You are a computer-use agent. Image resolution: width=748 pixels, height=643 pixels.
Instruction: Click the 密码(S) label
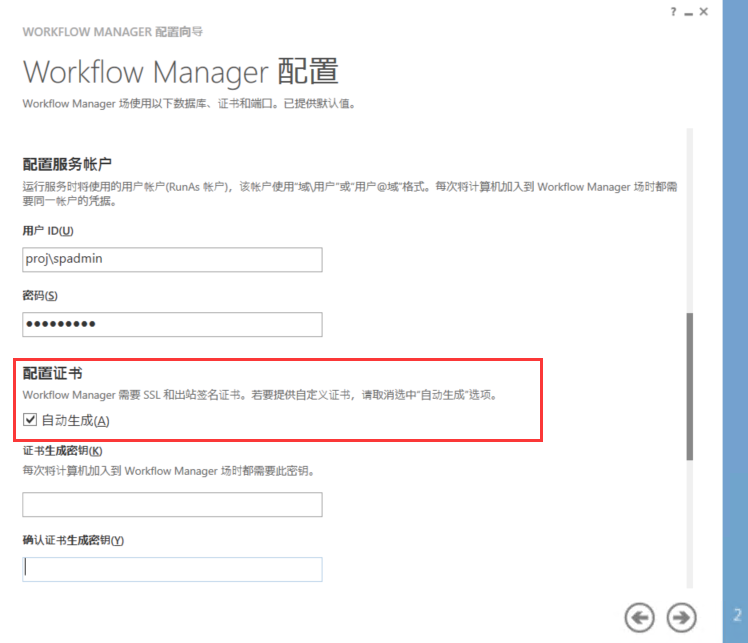(x=40, y=296)
